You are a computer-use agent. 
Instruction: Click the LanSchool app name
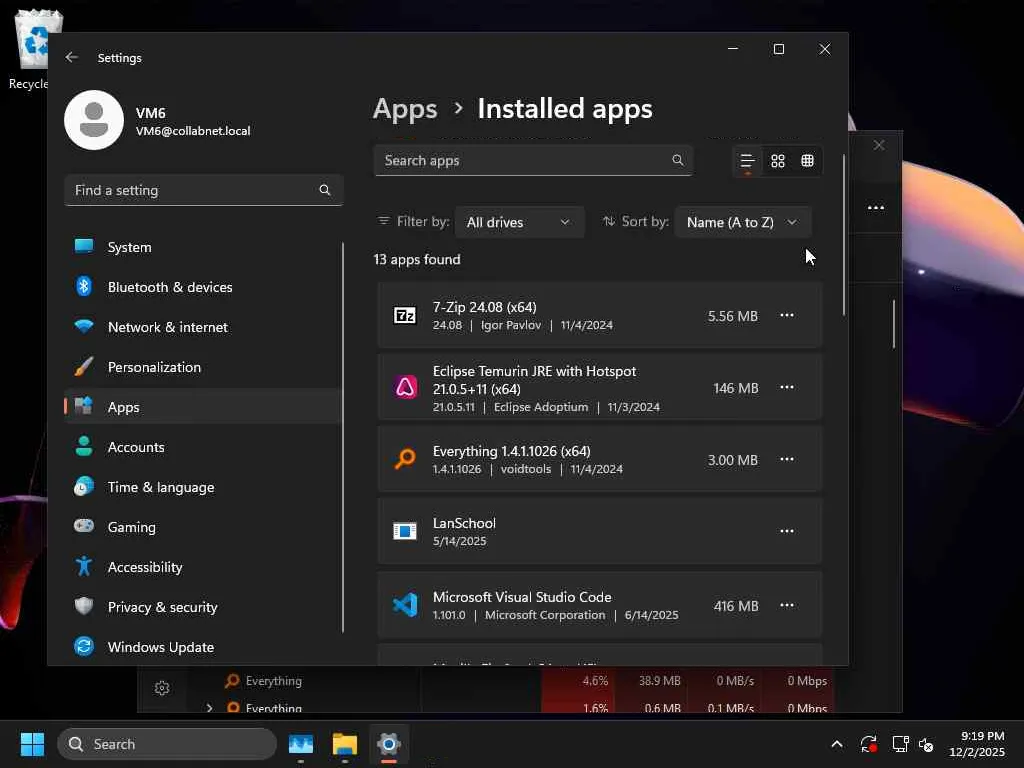coord(464,523)
